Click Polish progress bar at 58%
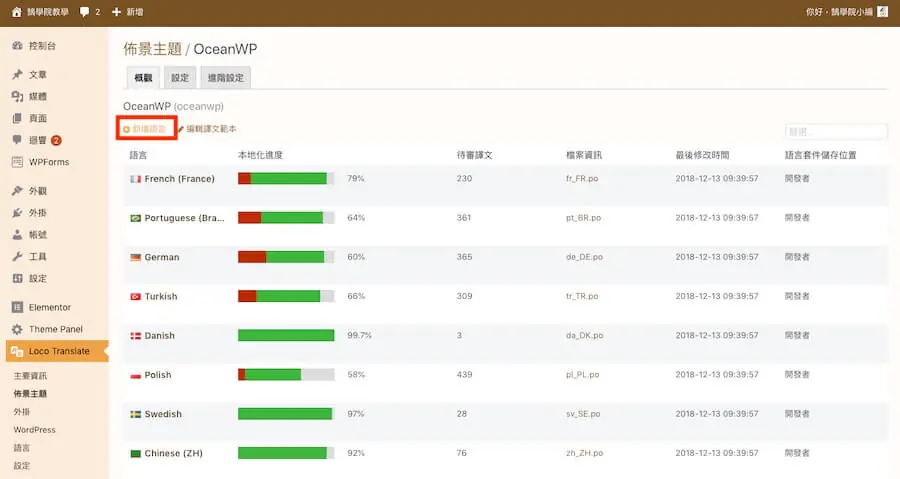Image resolution: width=900 pixels, height=479 pixels. pyautogui.click(x=286, y=375)
